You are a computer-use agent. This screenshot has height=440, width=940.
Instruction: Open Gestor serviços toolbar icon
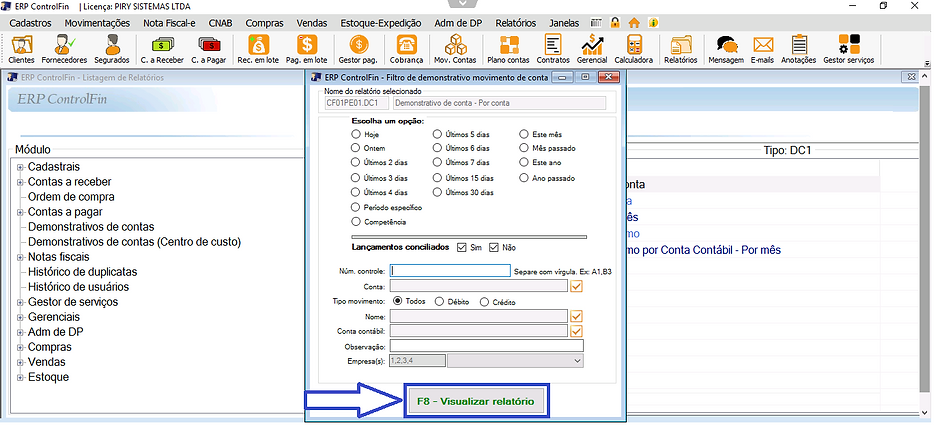[849, 49]
